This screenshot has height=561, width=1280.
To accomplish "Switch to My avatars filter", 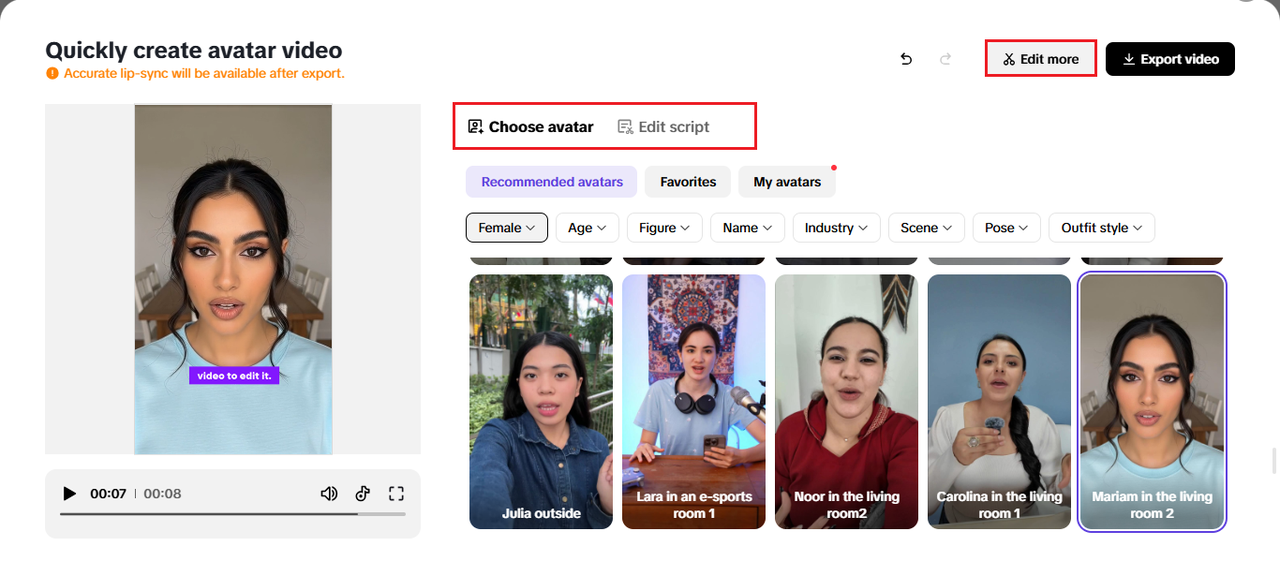I will click(x=787, y=182).
